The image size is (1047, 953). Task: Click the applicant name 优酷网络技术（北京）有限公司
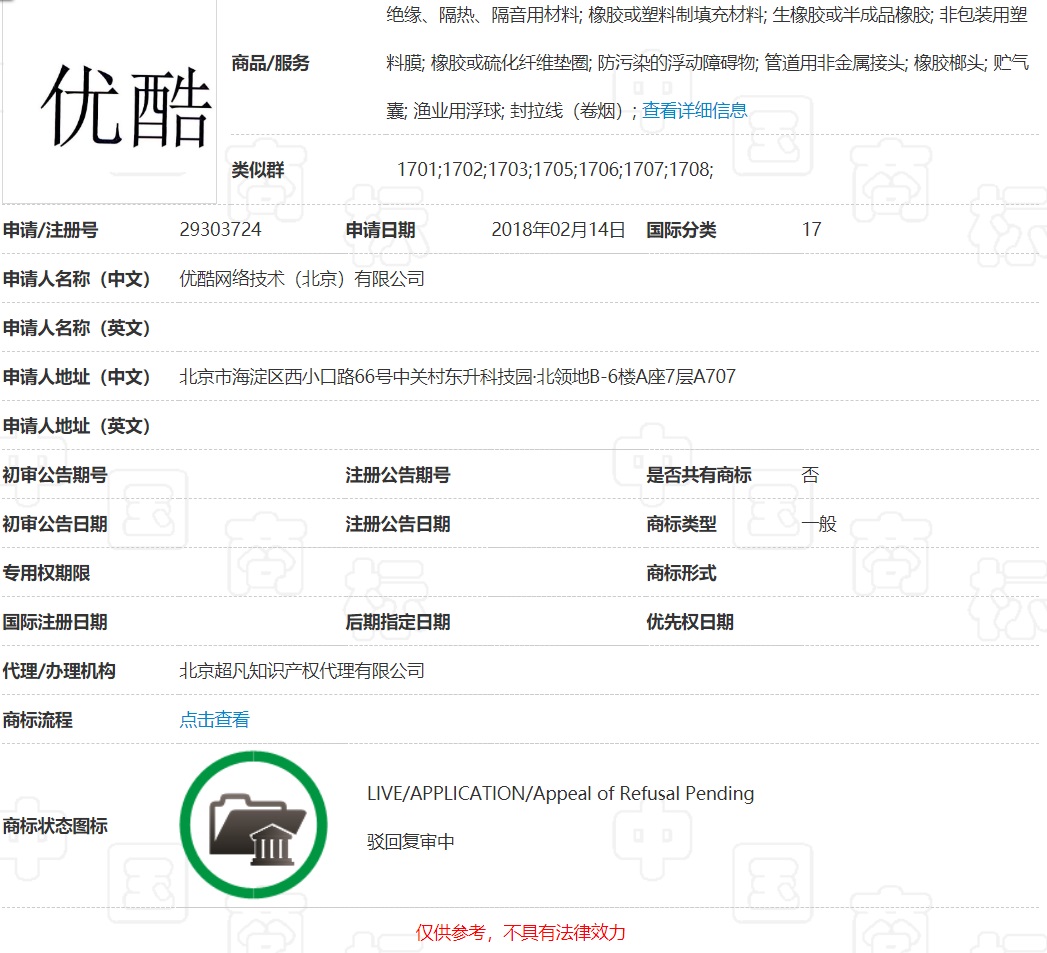302,279
